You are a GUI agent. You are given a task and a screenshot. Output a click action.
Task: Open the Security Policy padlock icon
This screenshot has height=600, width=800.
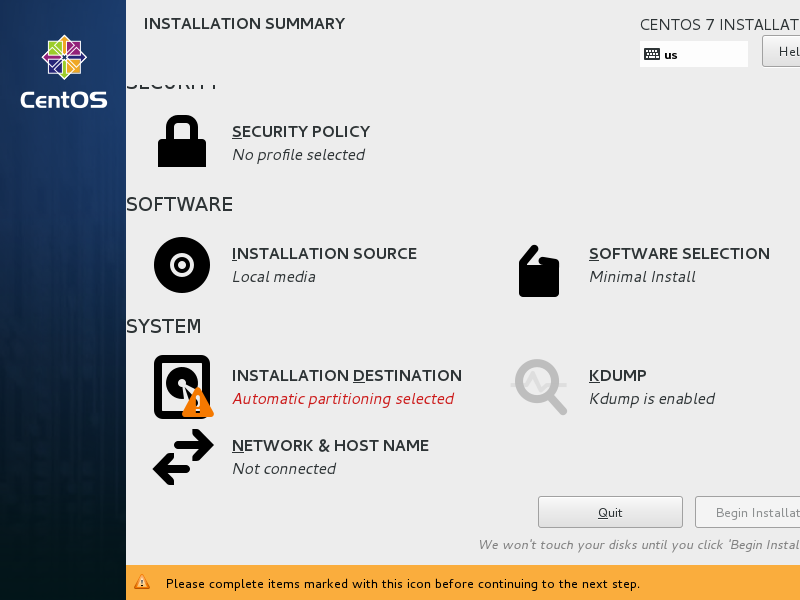click(x=182, y=141)
